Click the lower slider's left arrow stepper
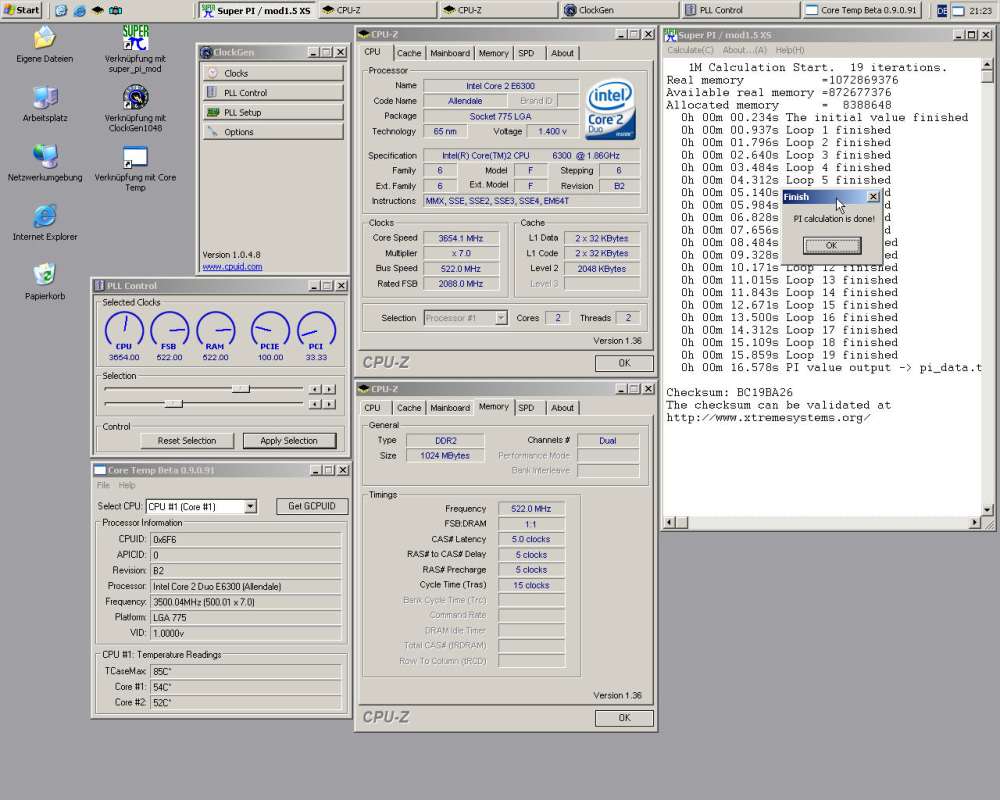 (x=314, y=404)
